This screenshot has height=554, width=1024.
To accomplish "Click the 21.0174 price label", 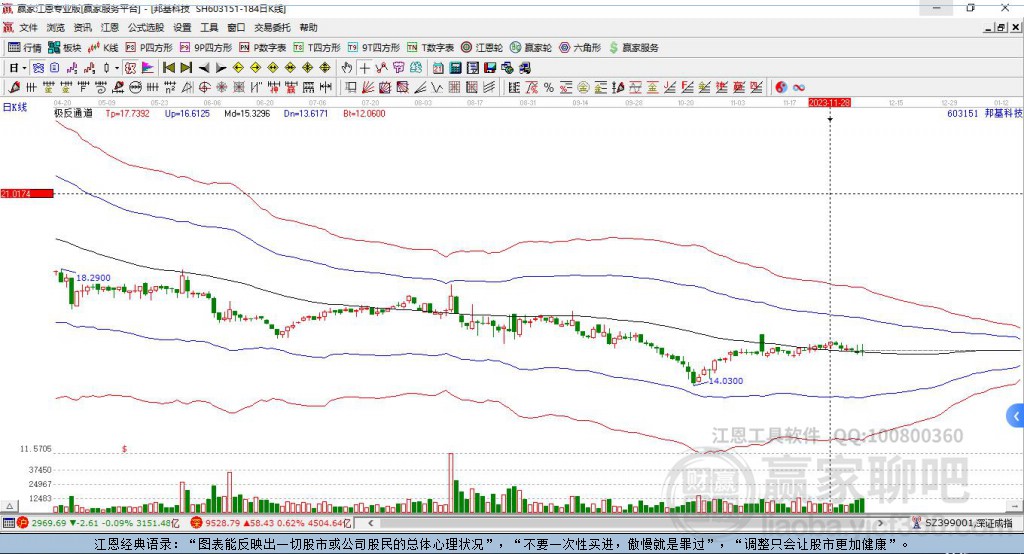I will (27, 193).
